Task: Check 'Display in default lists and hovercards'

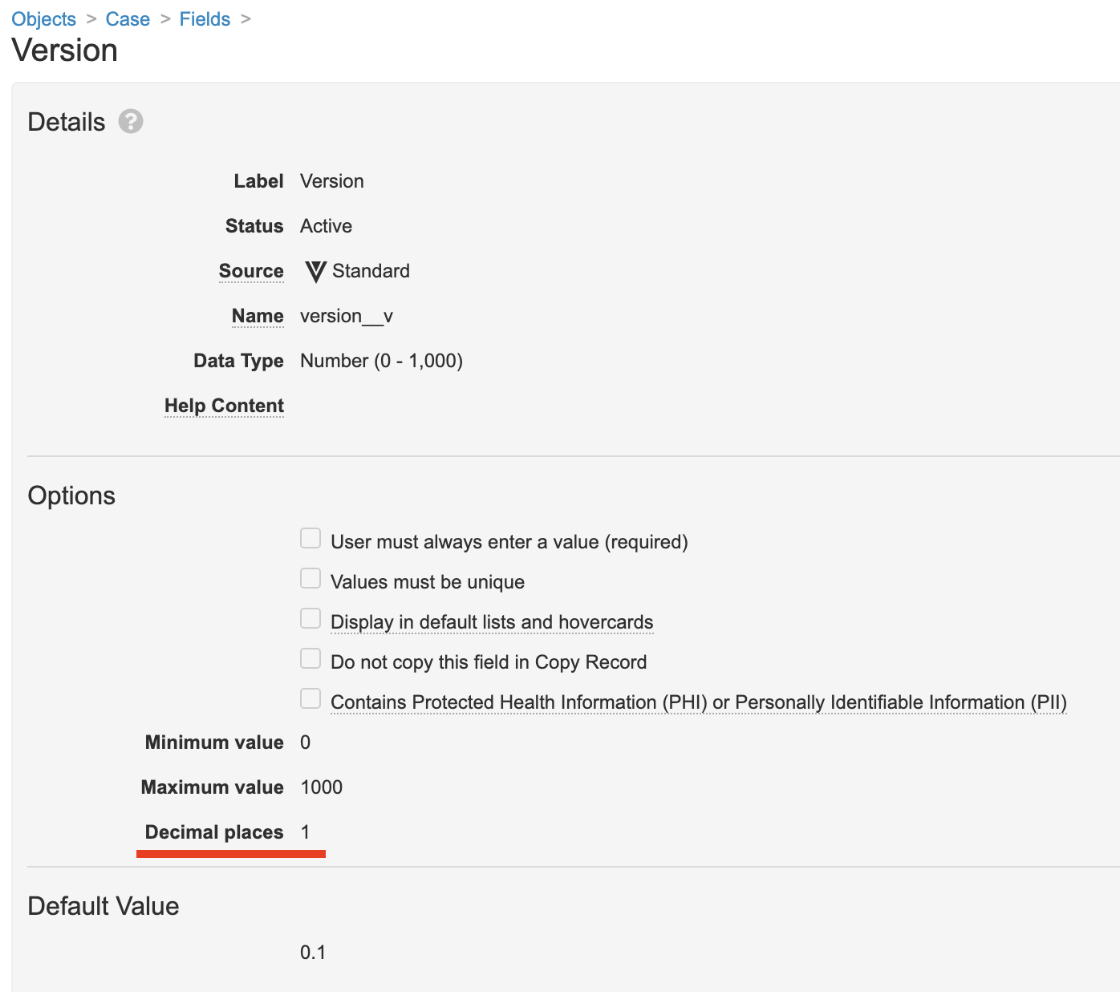Action: click(311, 620)
